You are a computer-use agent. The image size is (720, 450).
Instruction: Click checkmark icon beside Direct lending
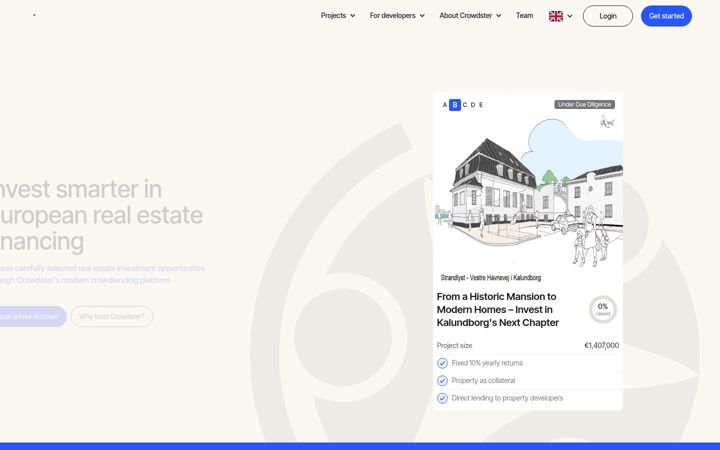(442, 398)
